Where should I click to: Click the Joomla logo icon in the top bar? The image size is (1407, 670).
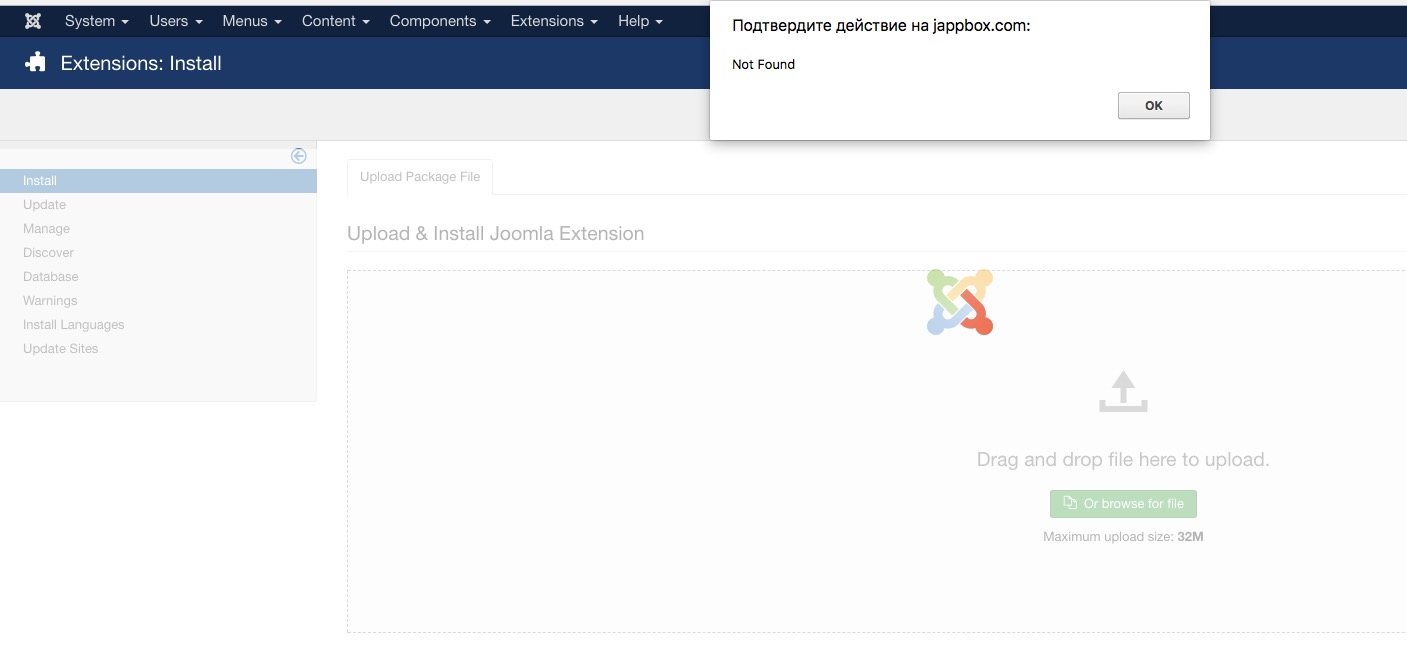(x=33, y=20)
